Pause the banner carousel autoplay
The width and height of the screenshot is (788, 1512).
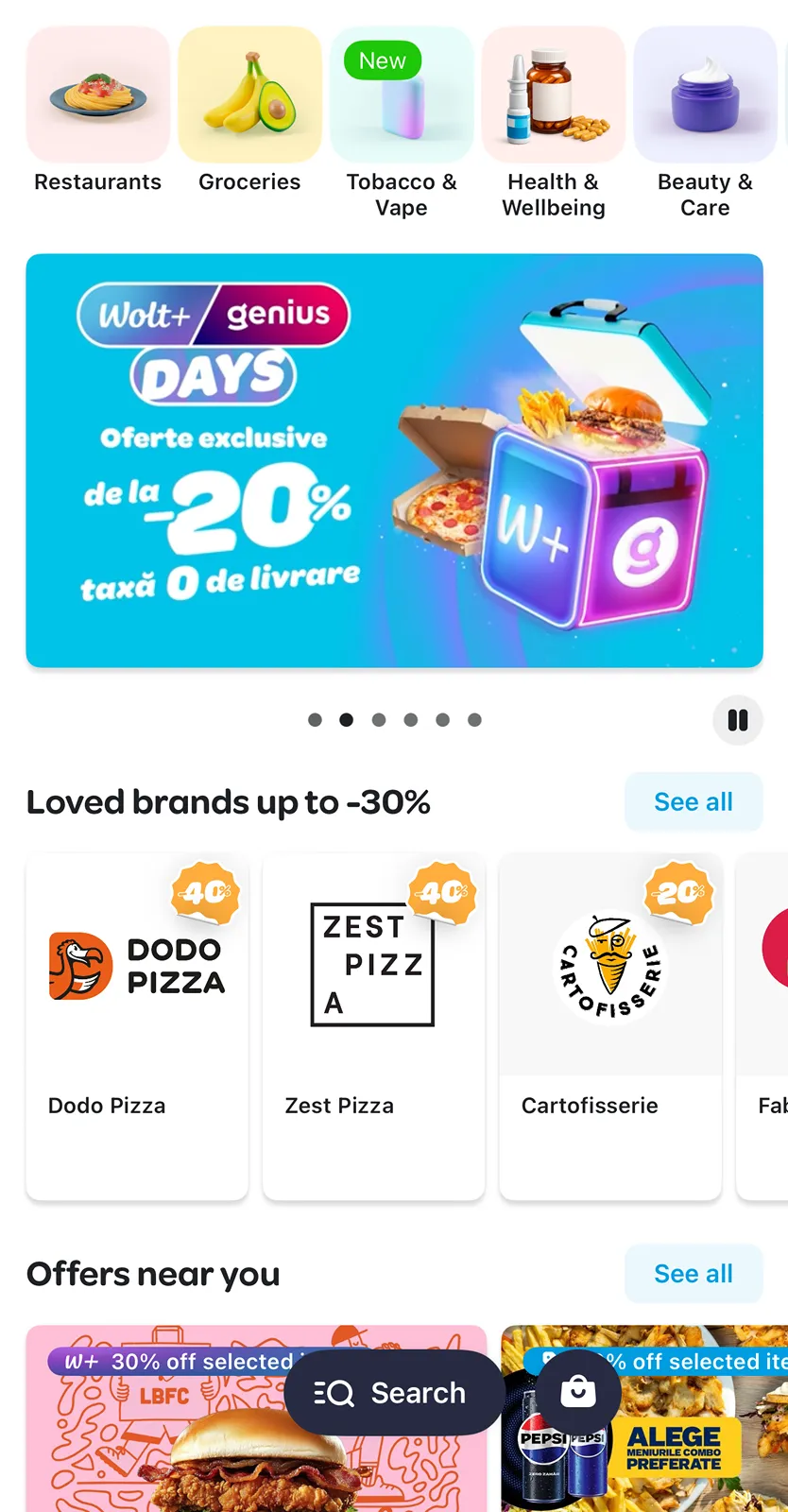pos(738,720)
